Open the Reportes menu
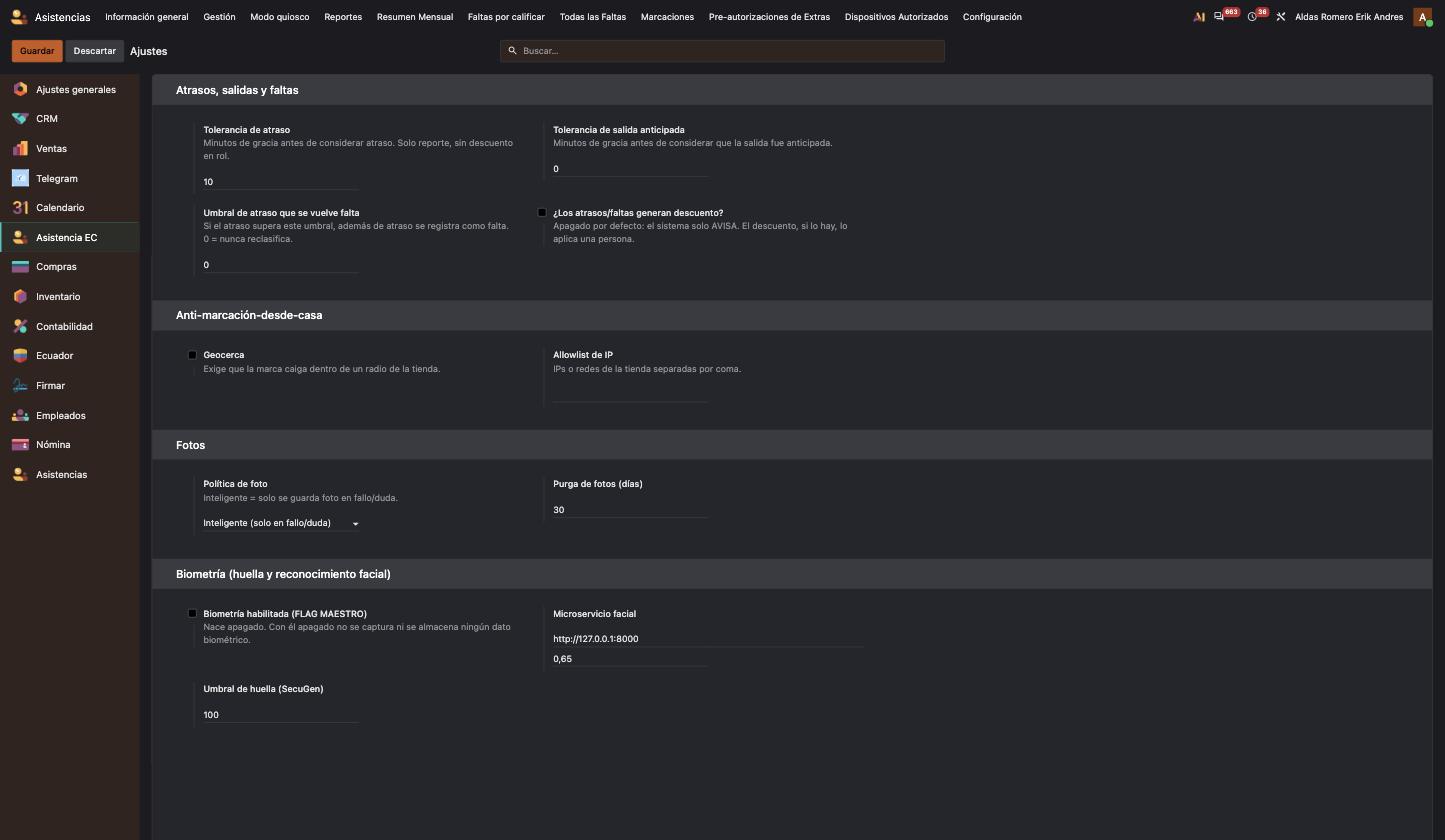1445x840 pixels. click(343, 17)
